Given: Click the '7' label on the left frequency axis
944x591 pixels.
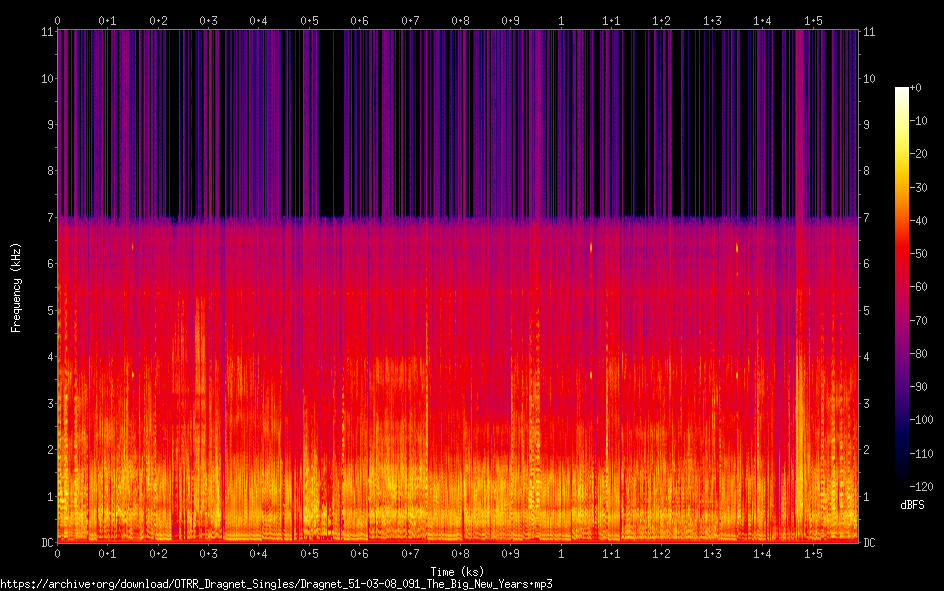Looking at the screenshot, I should 48,217.
